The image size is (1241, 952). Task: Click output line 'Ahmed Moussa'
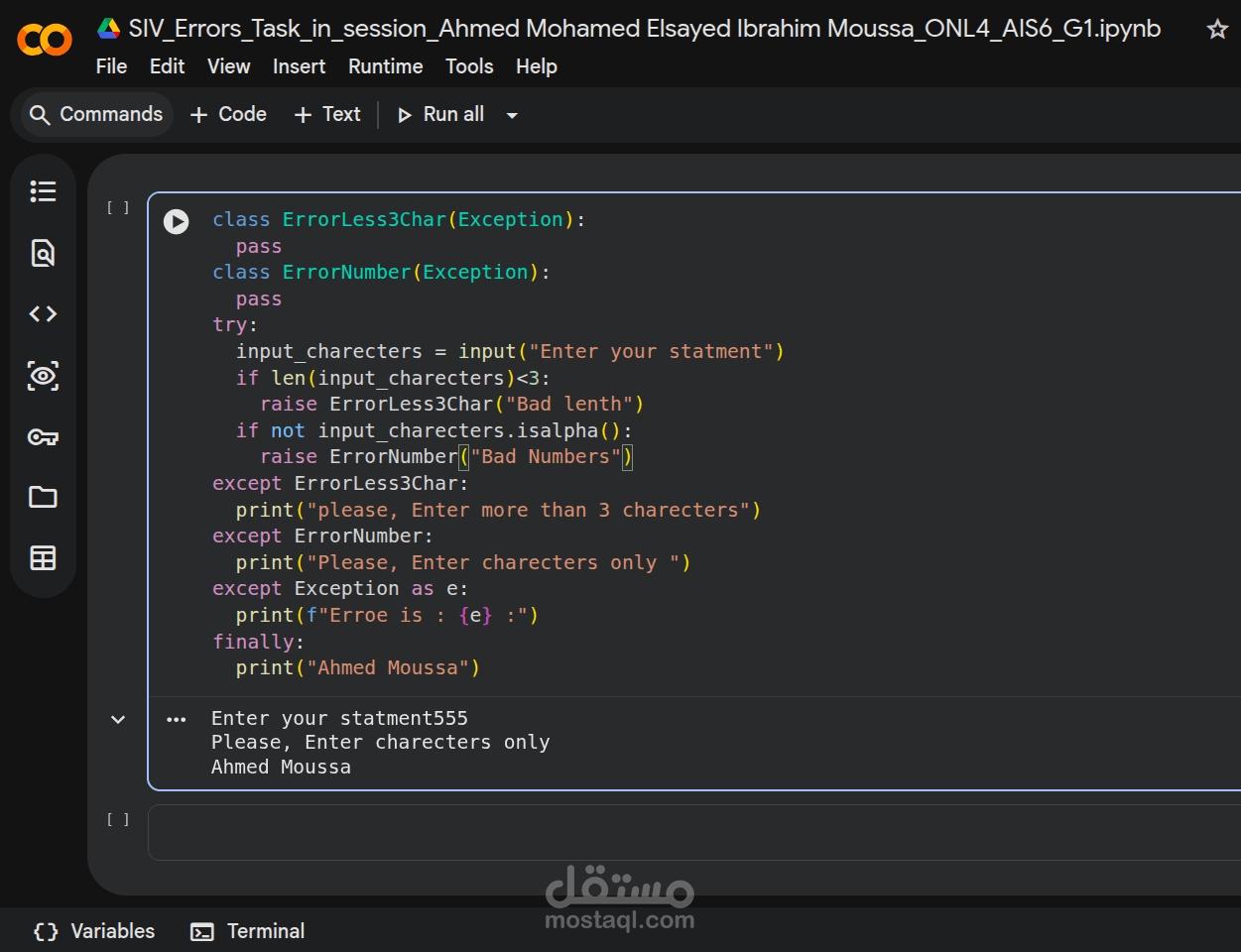click(x=281, y=767)
